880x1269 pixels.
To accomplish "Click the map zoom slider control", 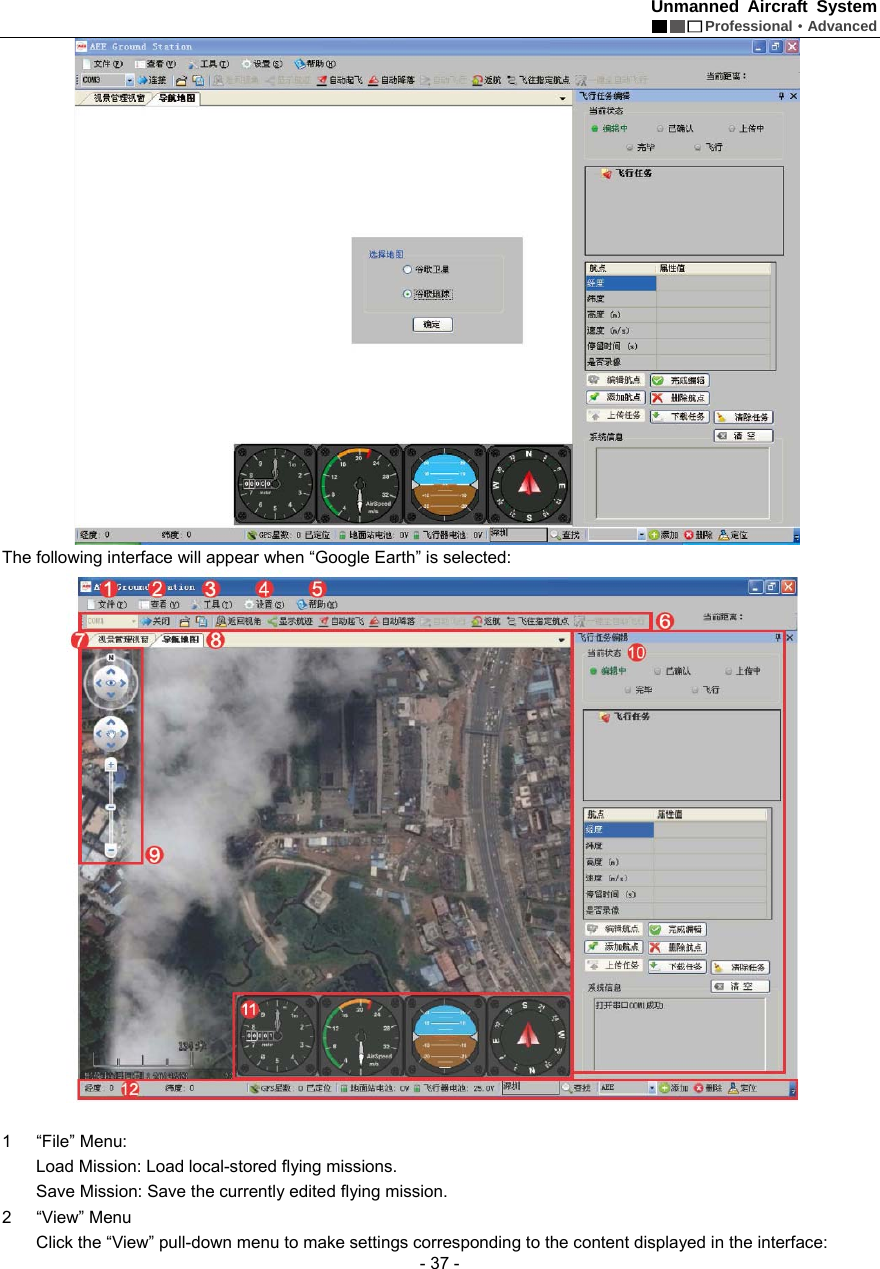I will click(x=111, y=807).
